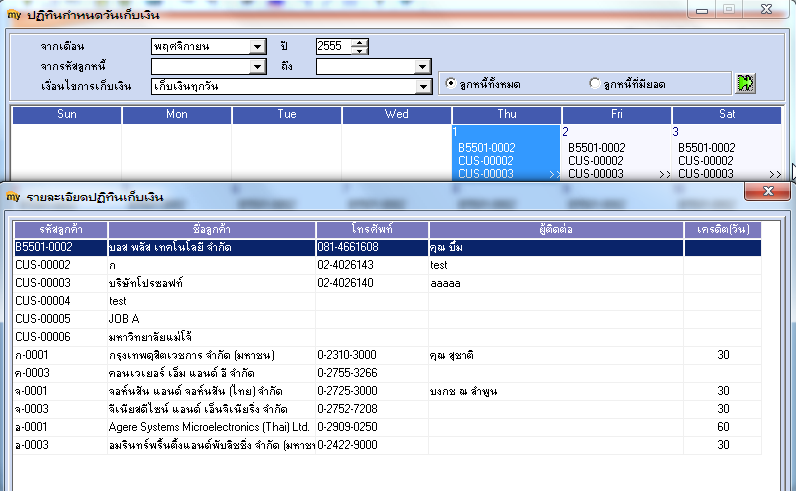Click the 'my' icon of detail window

13,197
